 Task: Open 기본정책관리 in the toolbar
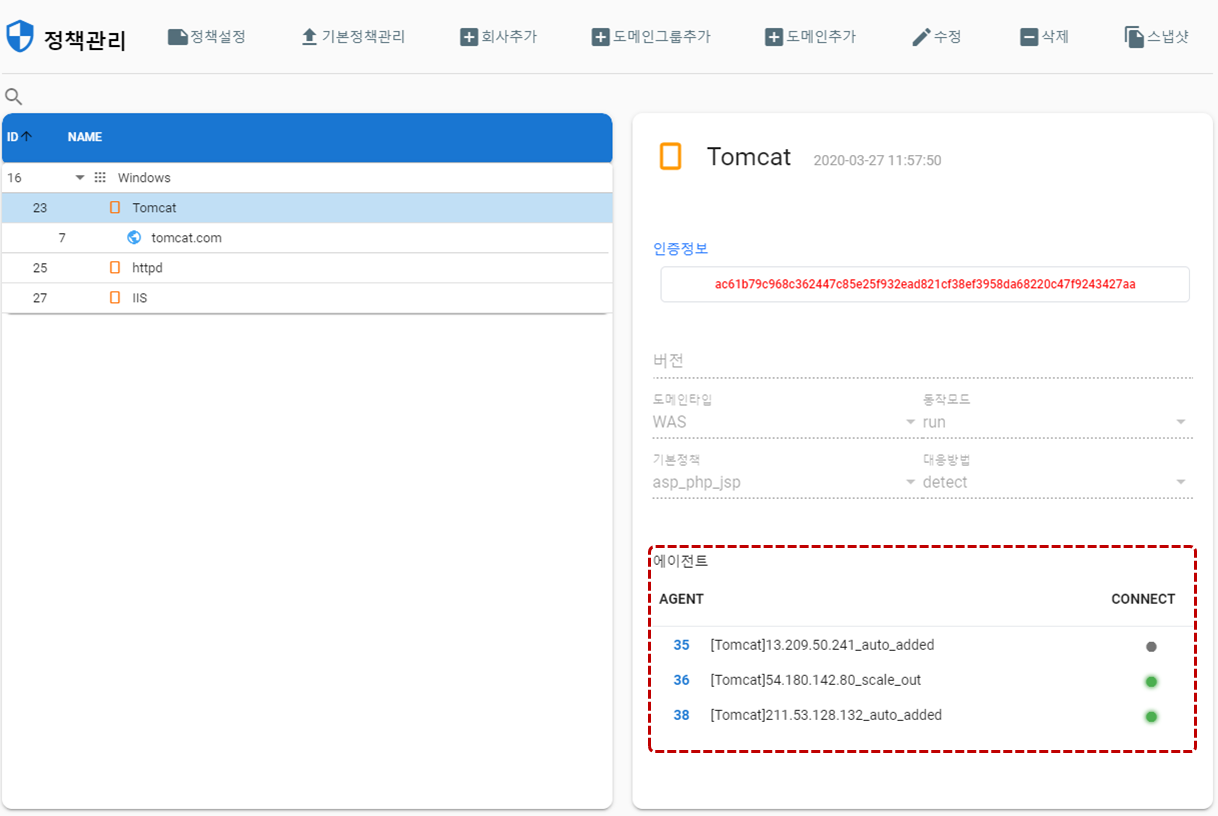353,37
